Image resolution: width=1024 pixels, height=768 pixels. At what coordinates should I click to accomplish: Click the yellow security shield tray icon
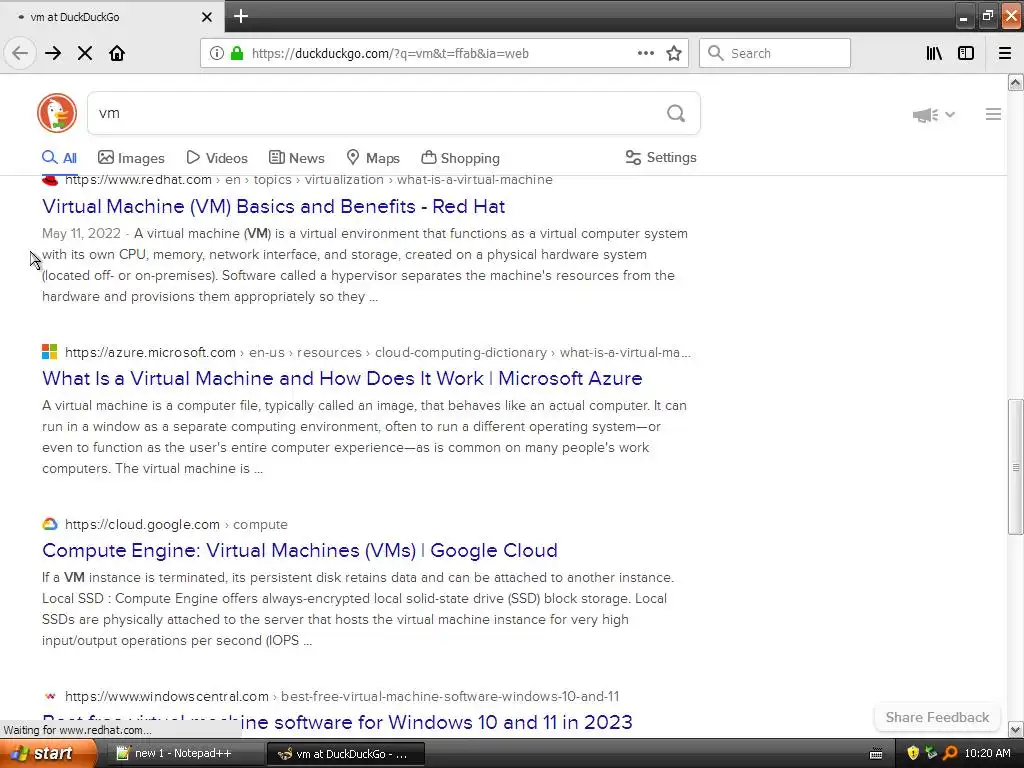(913, 754)
